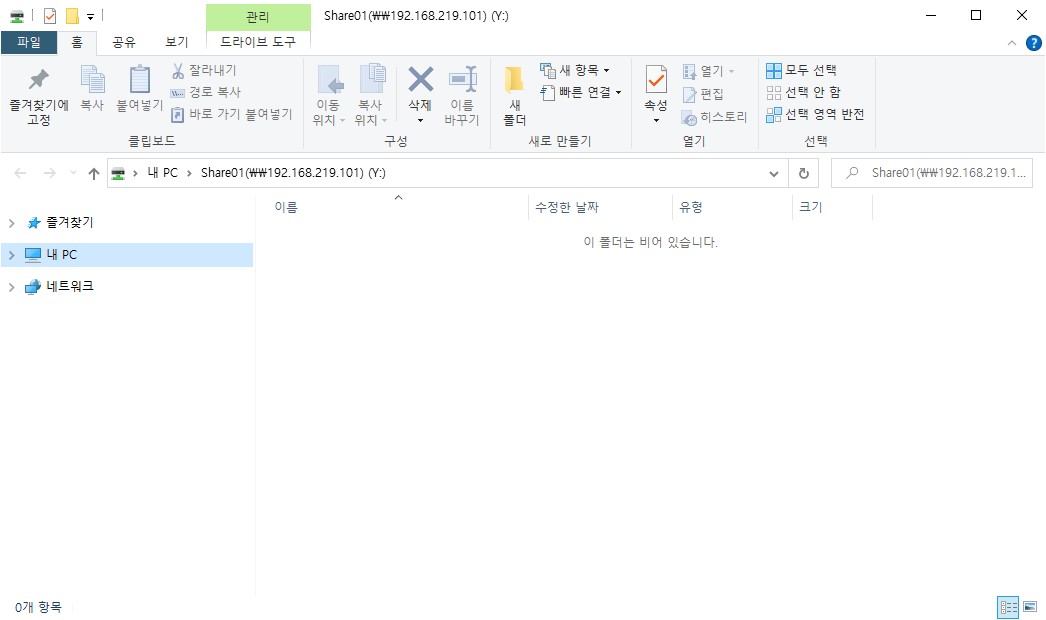The width and height of the screenshot is (1046, 620).
Task: Click the Manage (관리) contextual tab header
Action: coord(258,17)
